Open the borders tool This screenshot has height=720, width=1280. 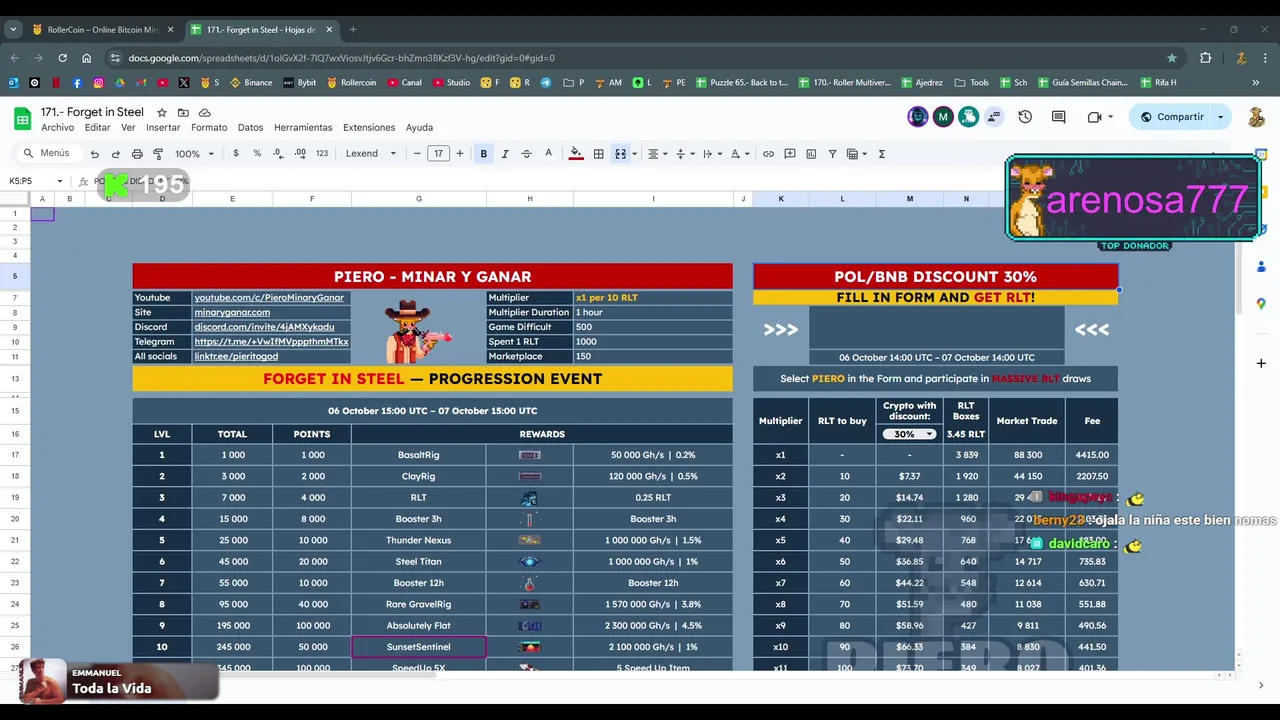coord(598,154)
